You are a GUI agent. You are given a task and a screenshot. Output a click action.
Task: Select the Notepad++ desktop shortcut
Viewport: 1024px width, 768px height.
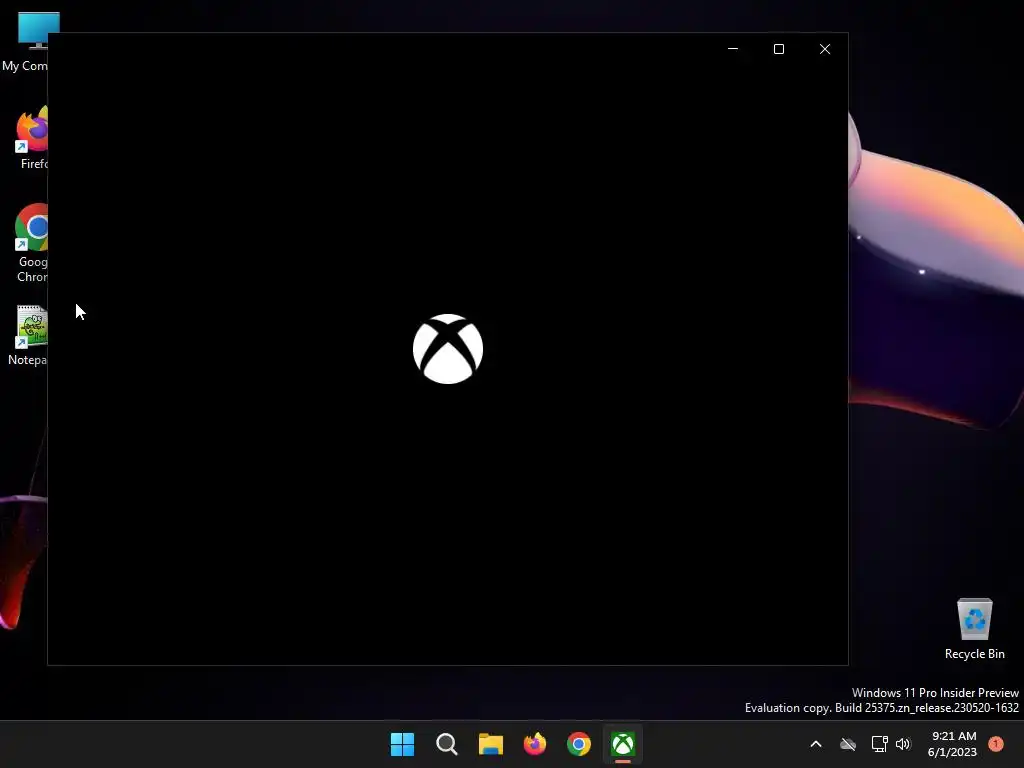click(x=28, y=336)
